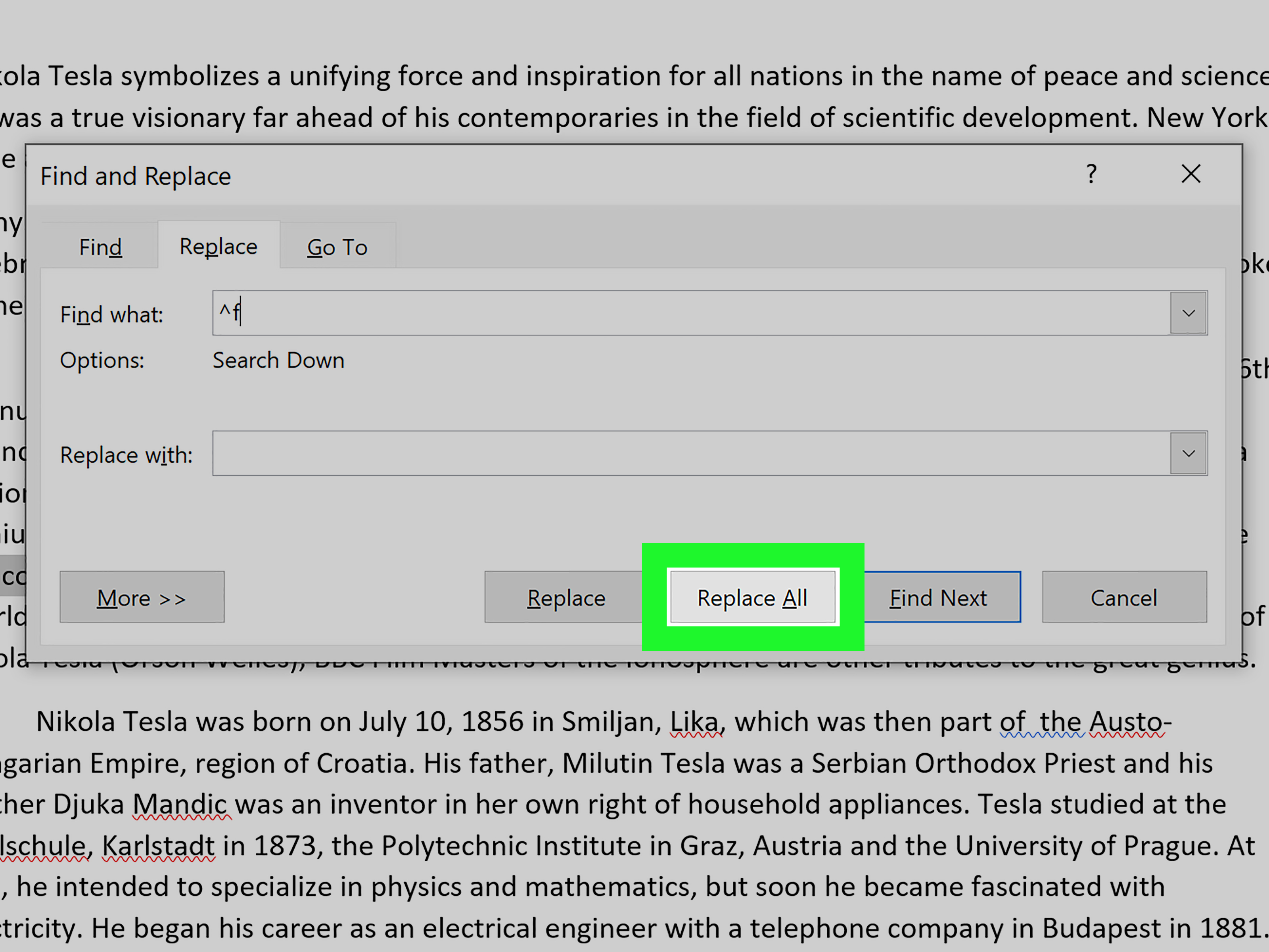Open the Go To tab

point(337,247)
